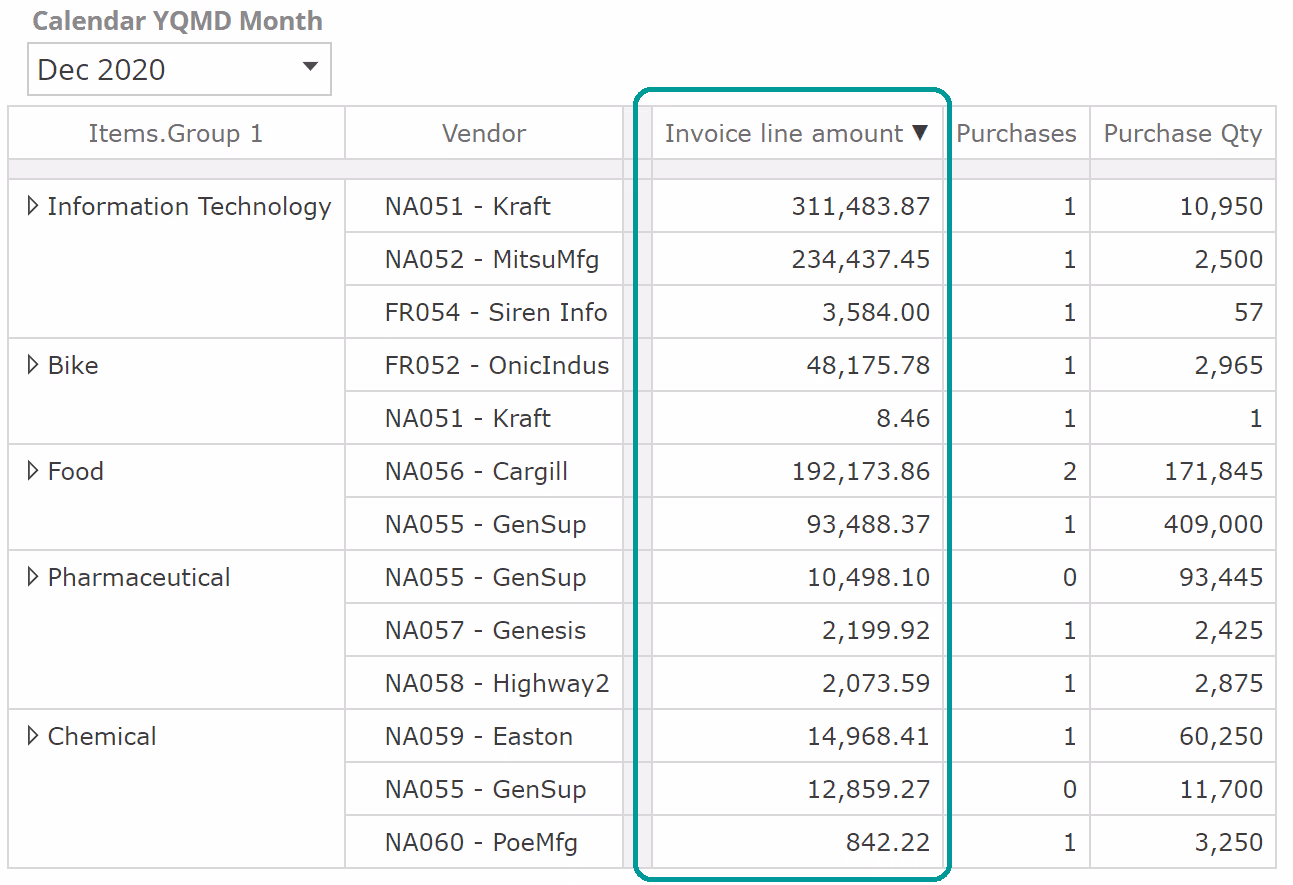The height and width of the screenshot is (885, 1293).
Task: Expand the Chemical group row
Action: (x=33, y=736)
